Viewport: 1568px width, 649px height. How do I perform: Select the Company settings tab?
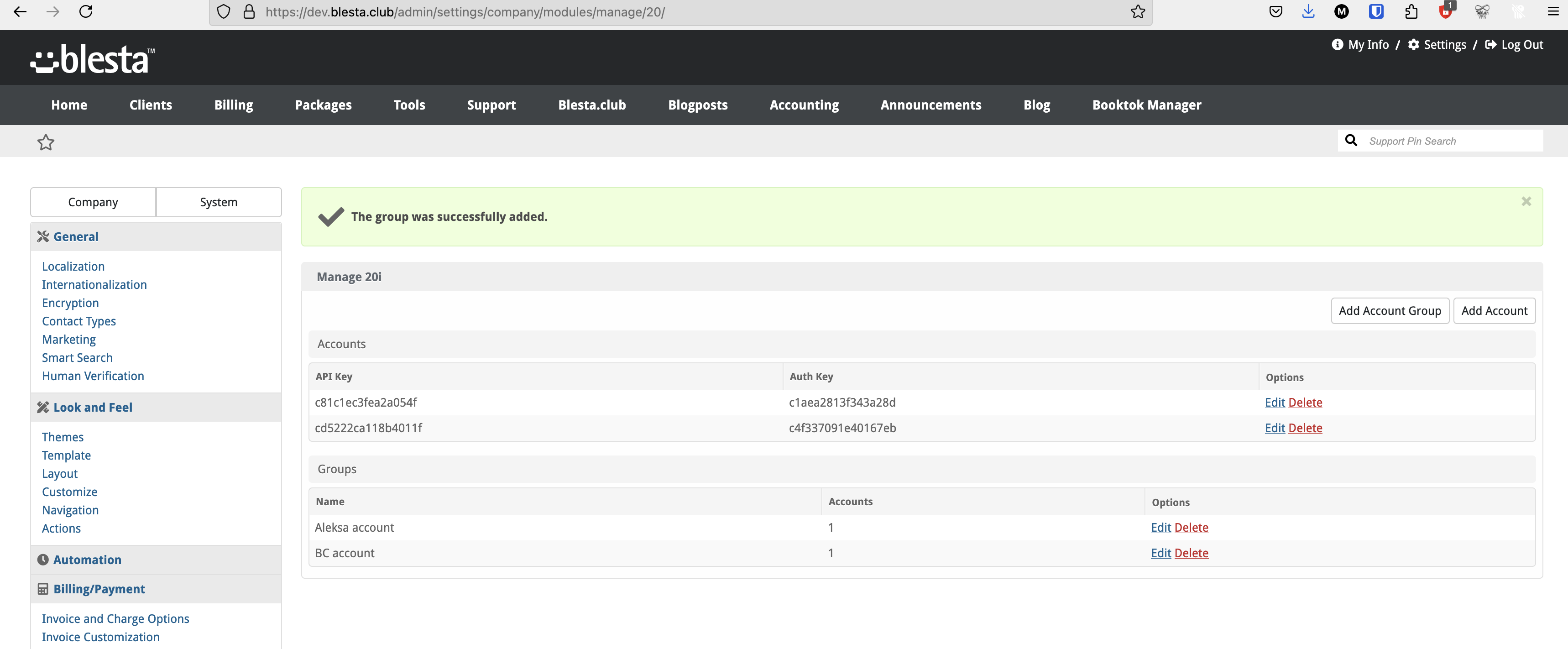[x=93, y=202]
